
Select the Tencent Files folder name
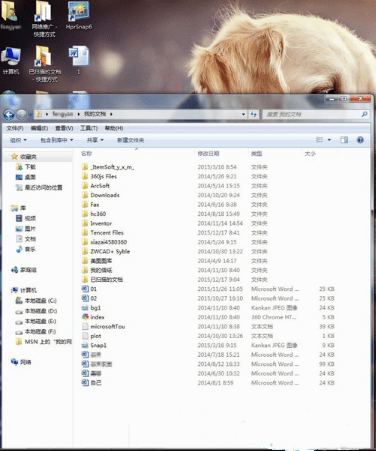pos(107,233)
